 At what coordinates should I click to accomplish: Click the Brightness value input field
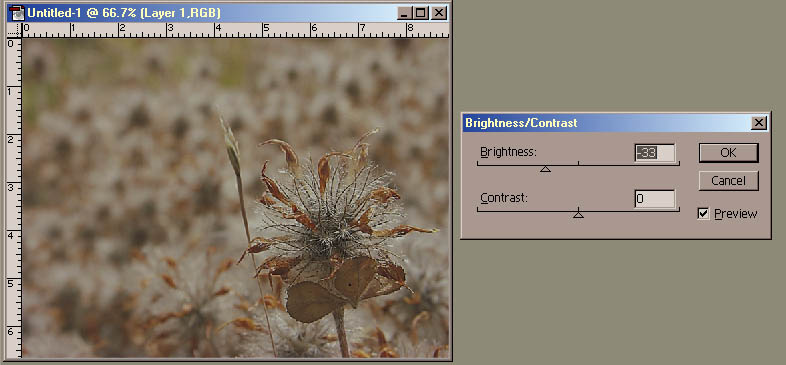(x=655, y=153)
